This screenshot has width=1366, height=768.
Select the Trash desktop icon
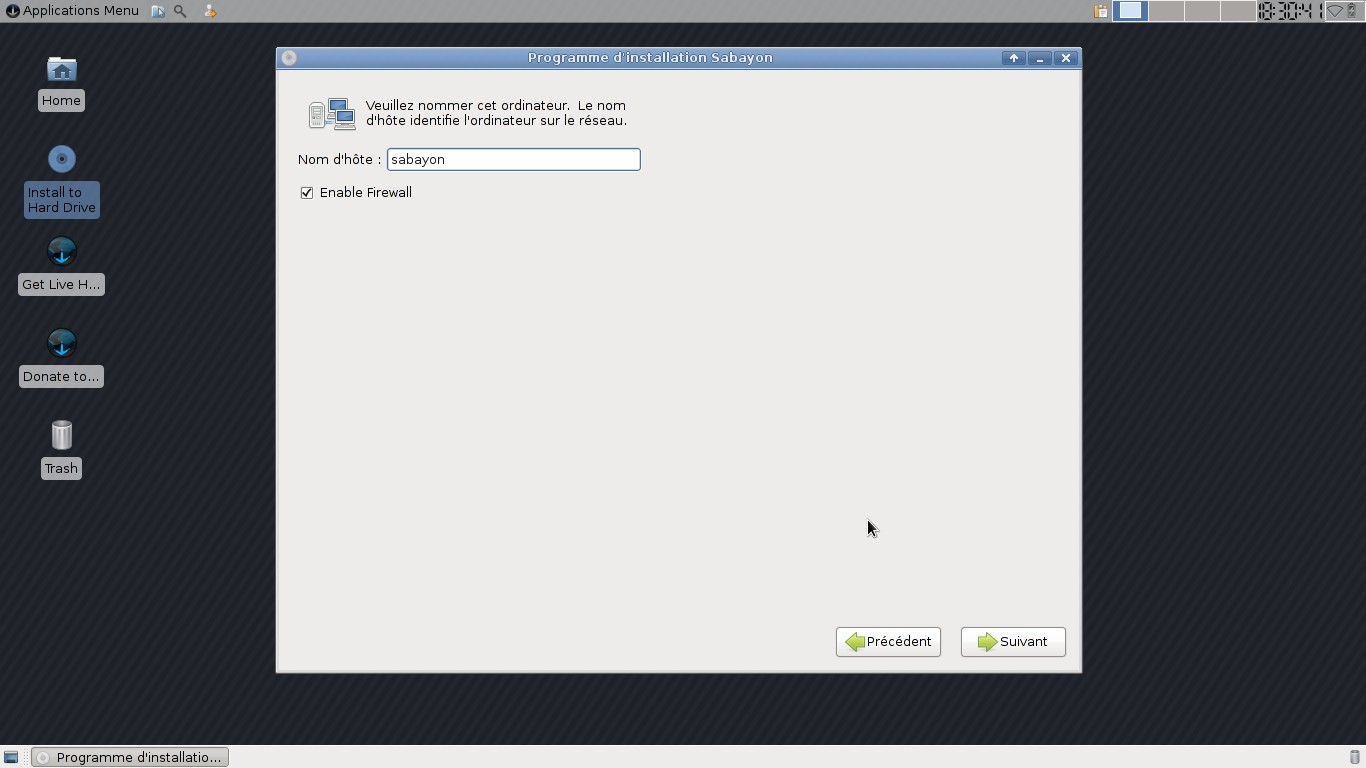61,449
